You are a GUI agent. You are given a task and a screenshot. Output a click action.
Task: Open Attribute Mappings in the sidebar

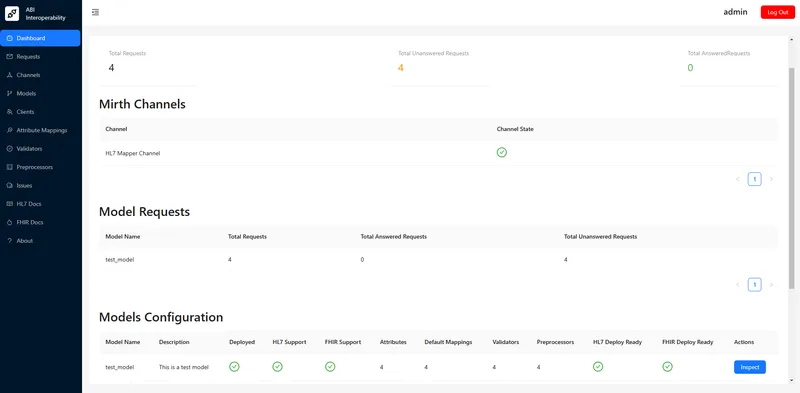click(40, 130)
